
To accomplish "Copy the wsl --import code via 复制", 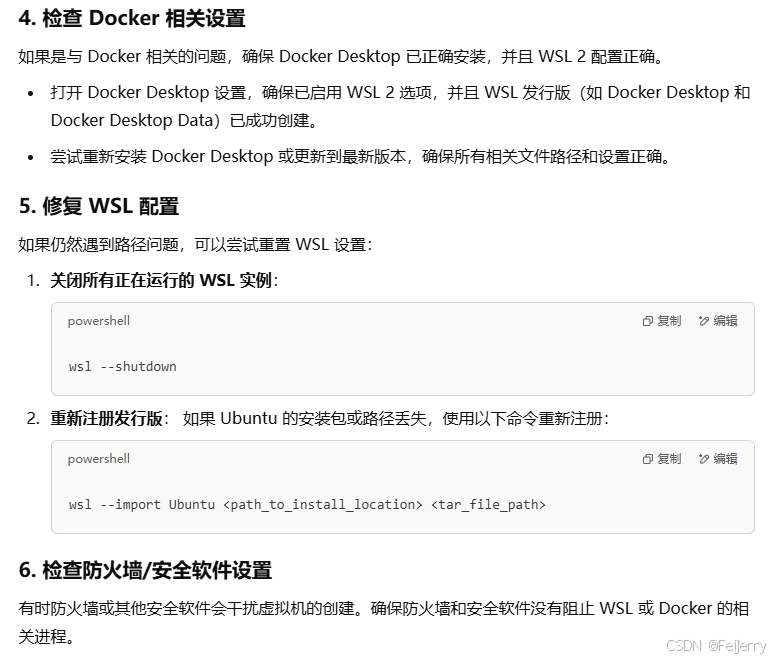I will point(662,459).
